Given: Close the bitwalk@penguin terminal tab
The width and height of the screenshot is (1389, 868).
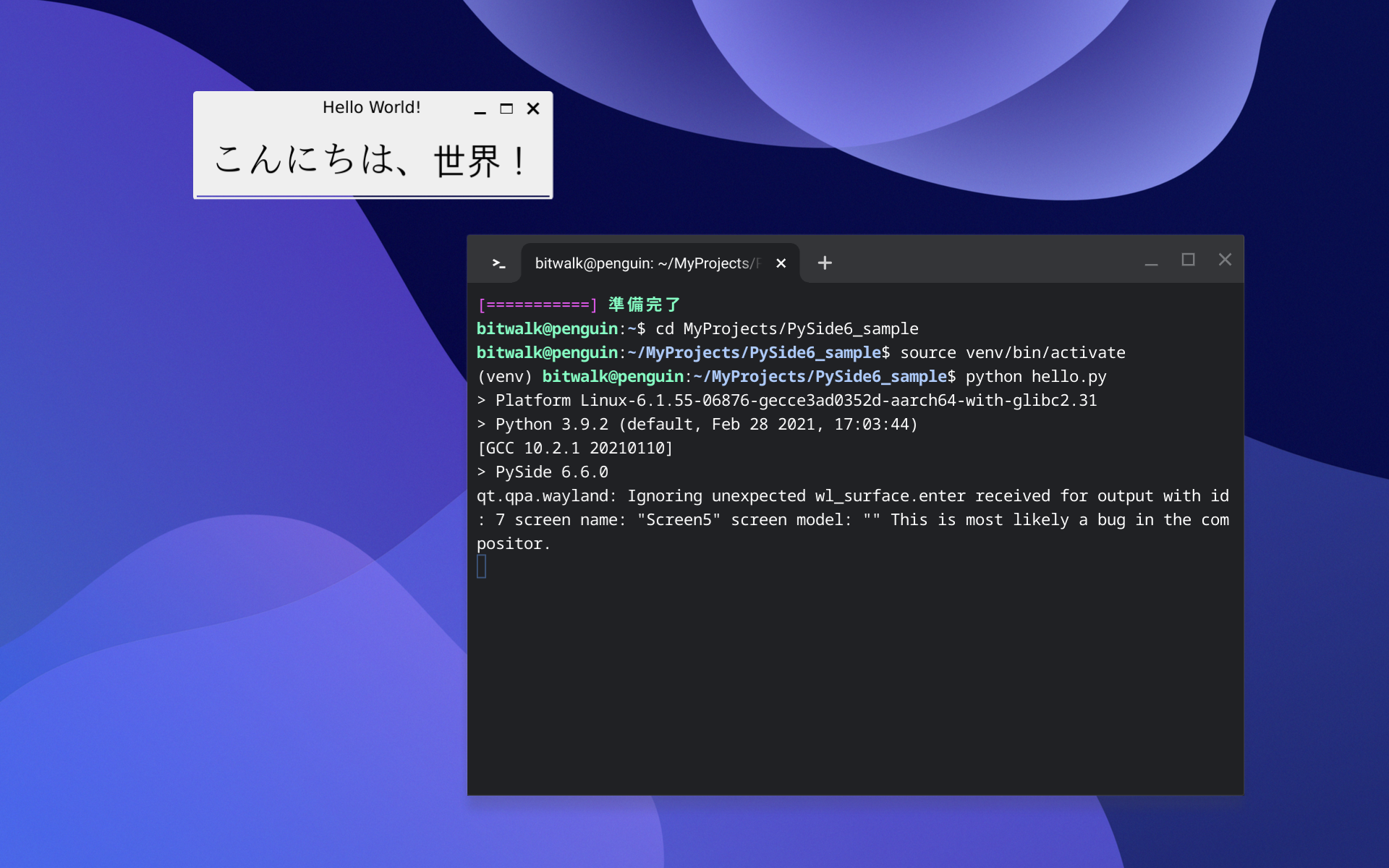Looking at the screenshot, I should coord(781,263).
